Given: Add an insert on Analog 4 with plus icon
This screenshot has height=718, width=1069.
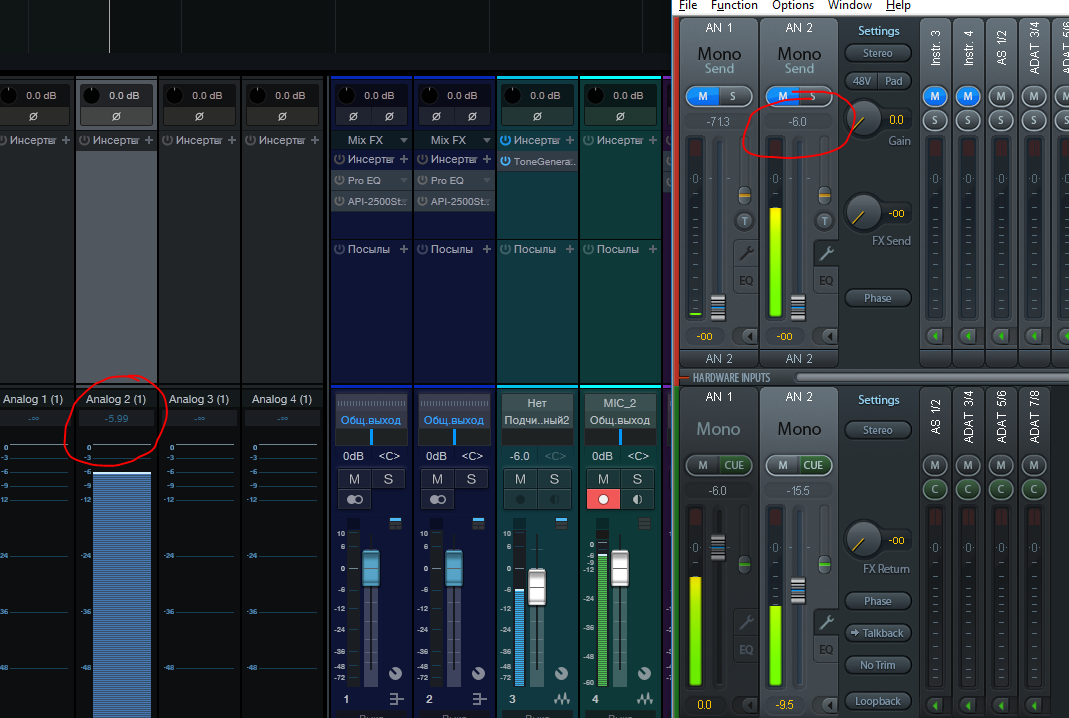Looking at the screenshot, I should pos(314,140).
